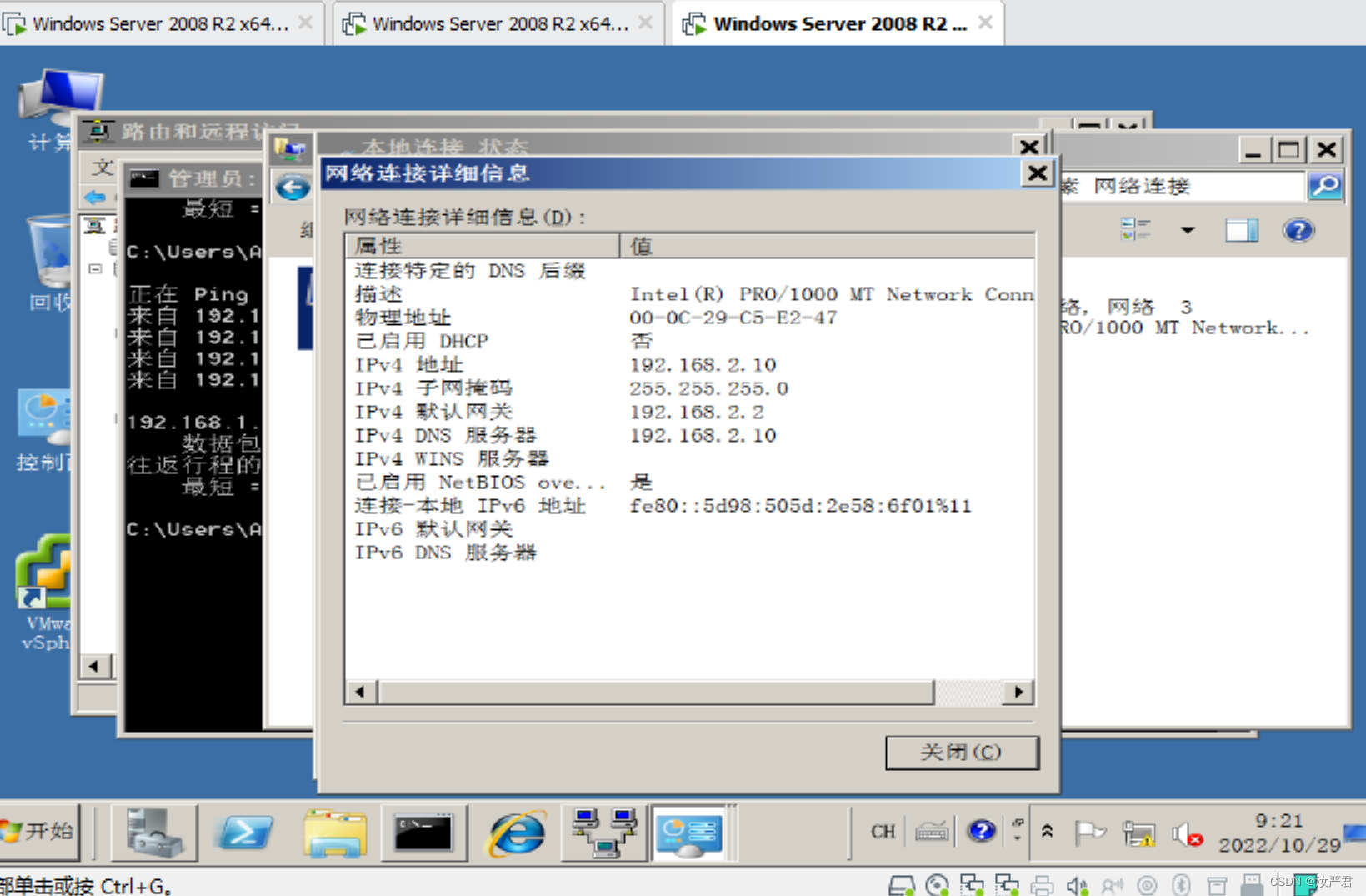Click value 00-0C-29-C5-E2-47

point(733,318)
